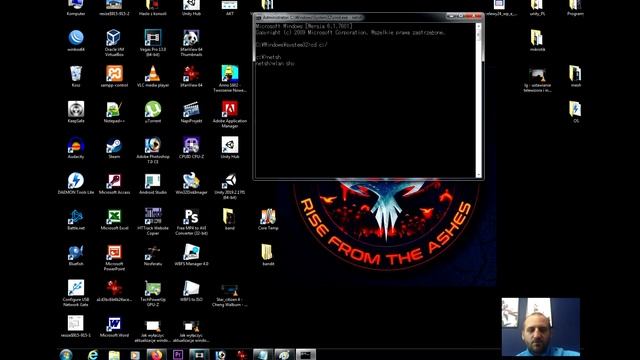This screenshot has height=360, width=640.
Task: Open the Battle.net desktop shortcut
Action: point(76,219)
